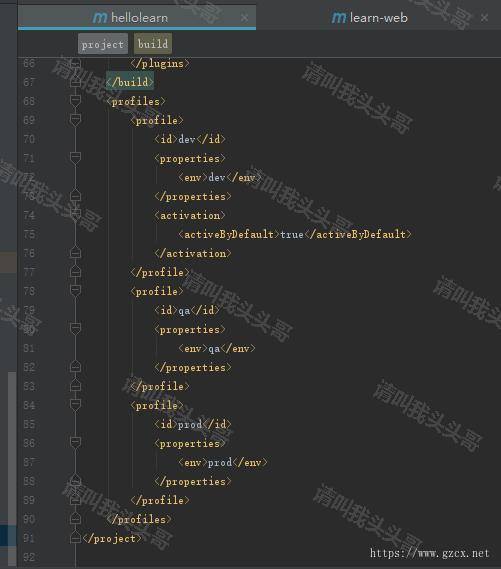Collapse properties block on line 80
The width and height of the screenshot is (501, 569).
pyautogui.click(x=75, y=329)
